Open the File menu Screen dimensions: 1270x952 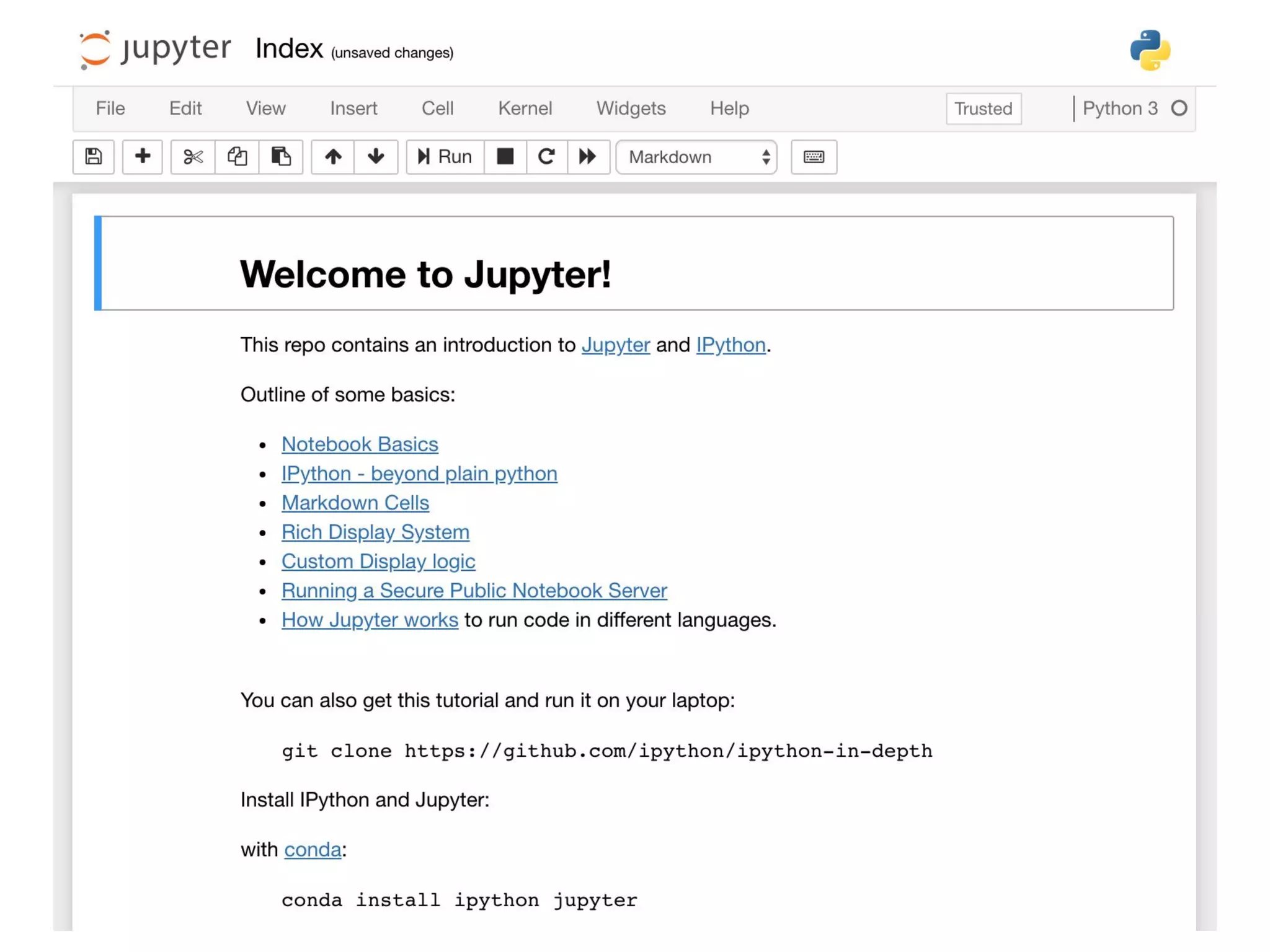110,108
